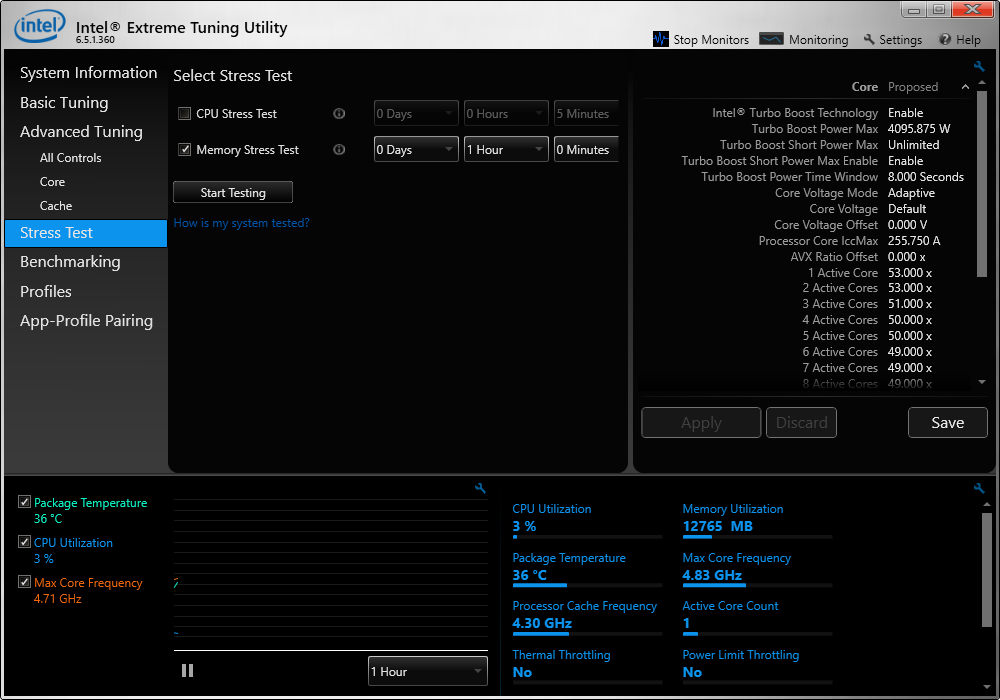Click Stop Monitors text
The width and height of the screenshot is (1000, 700).
click(710, 40)
